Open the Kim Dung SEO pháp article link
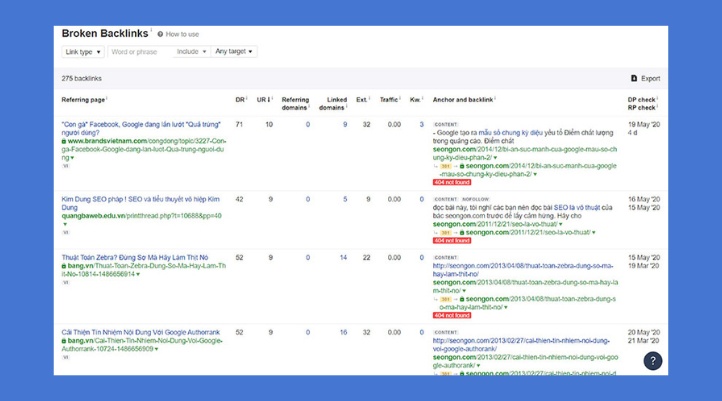Screen dimensions: 722x401 (x=140, y=203)
